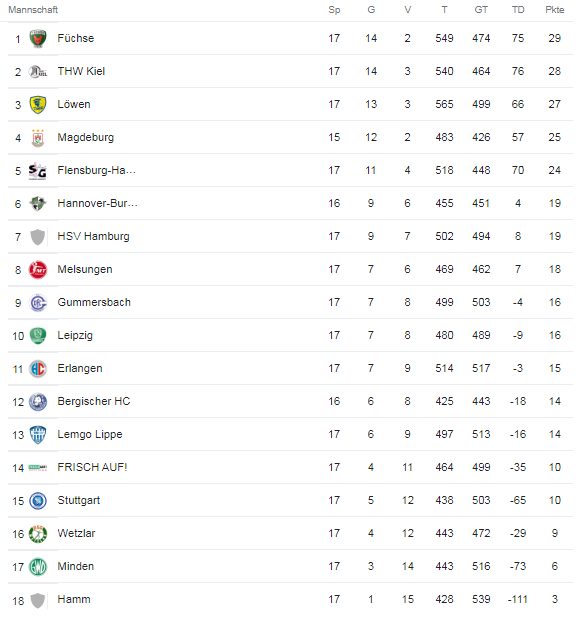Click the red Melsungen team logo

point(38,270)
